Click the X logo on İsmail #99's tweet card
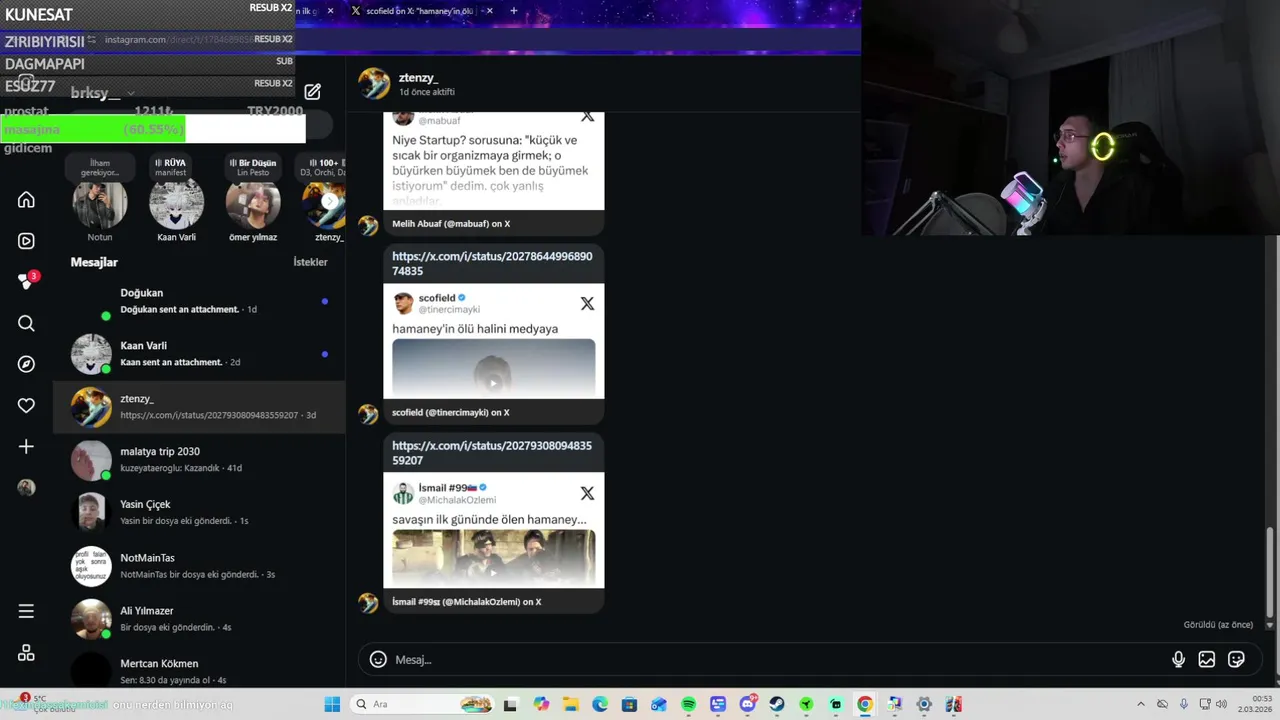Screen dimensions: 1280x720 [x=587, y=493]
